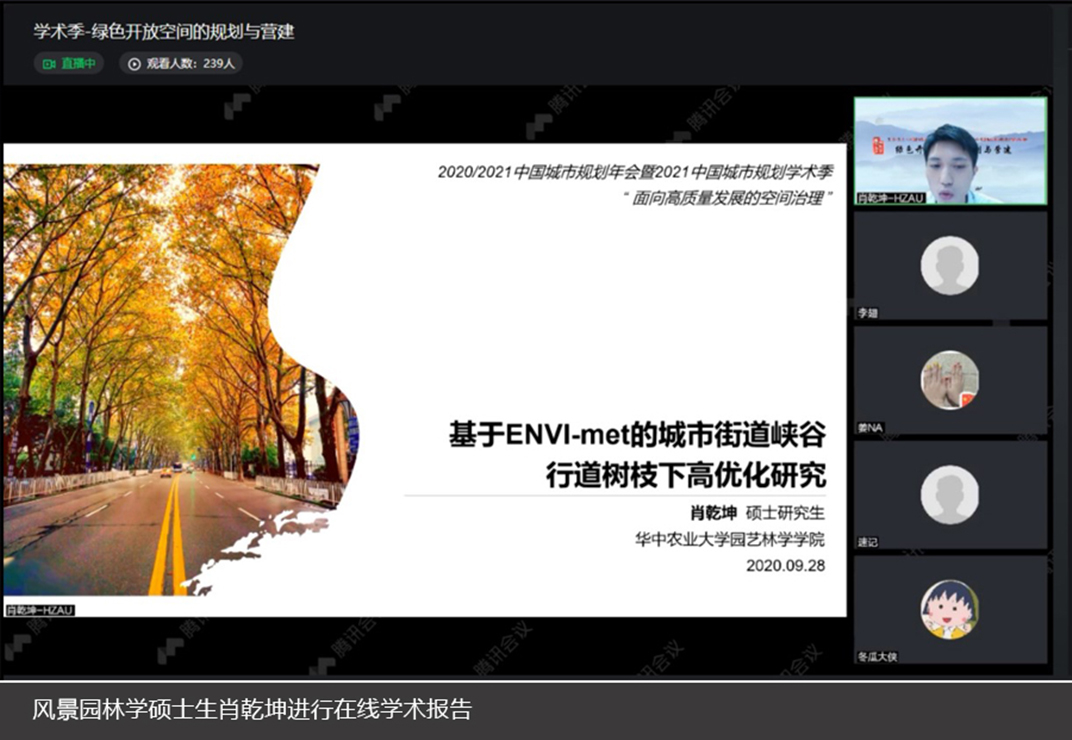Select the speaker's live video thumbnail
The height and width of the screenshot is (740, 1072).
(949, 150)
